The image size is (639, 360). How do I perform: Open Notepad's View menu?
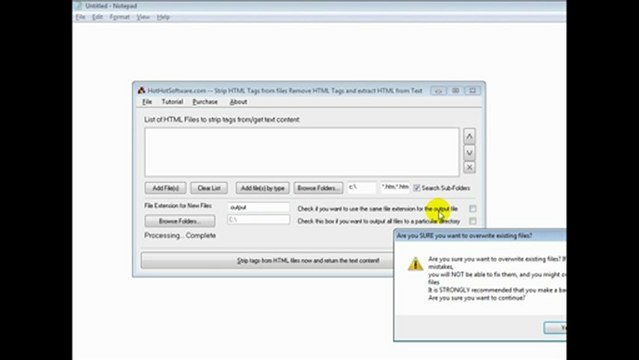coord(143,17)
